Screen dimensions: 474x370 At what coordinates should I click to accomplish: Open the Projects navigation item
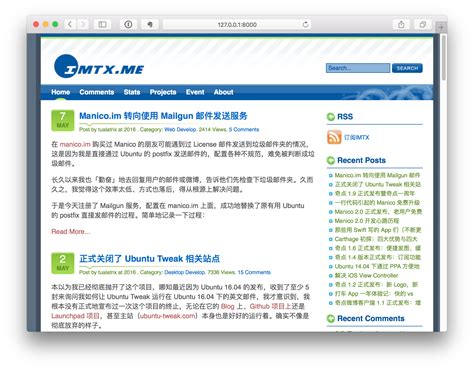click(x=163, y=92)
